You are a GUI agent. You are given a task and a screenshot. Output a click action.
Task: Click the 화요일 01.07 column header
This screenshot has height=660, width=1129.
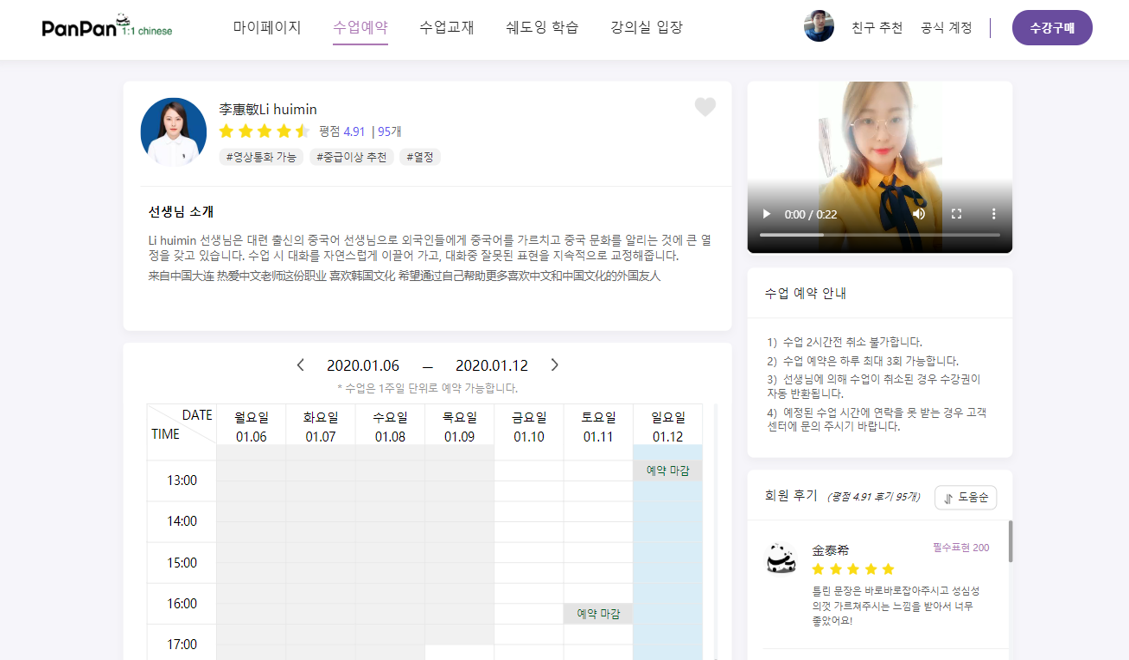tap(320, 426)
